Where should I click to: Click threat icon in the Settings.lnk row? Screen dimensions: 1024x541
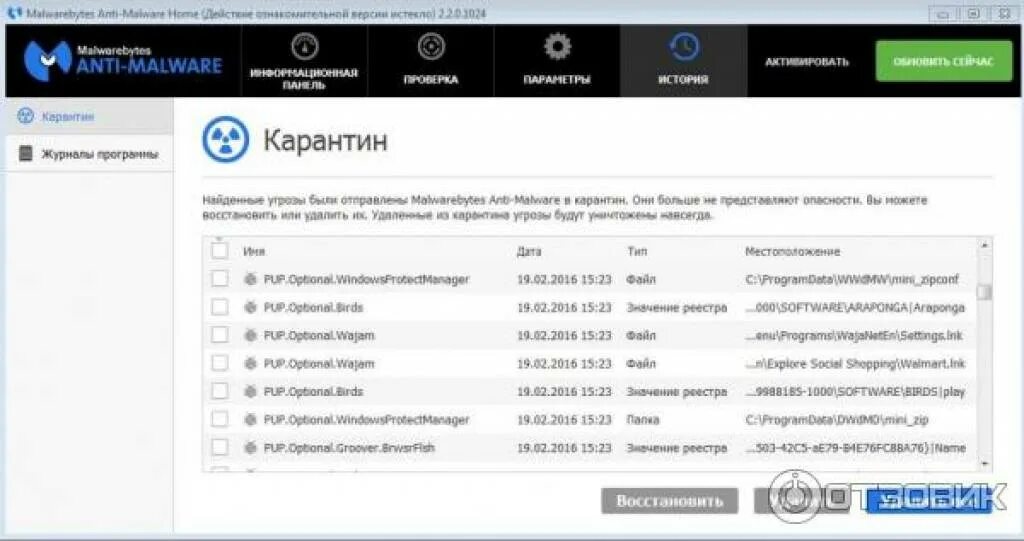point(250,335)
